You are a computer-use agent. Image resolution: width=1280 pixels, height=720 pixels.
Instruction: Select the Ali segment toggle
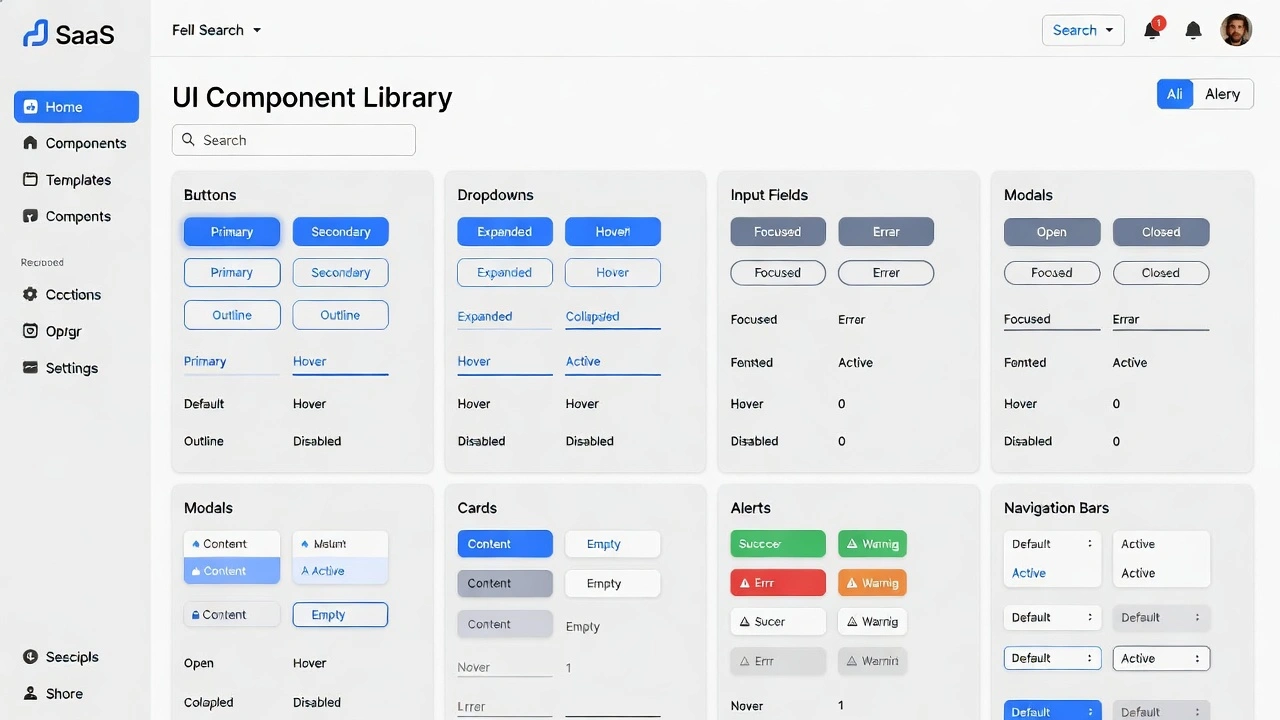click(1175, 94)
